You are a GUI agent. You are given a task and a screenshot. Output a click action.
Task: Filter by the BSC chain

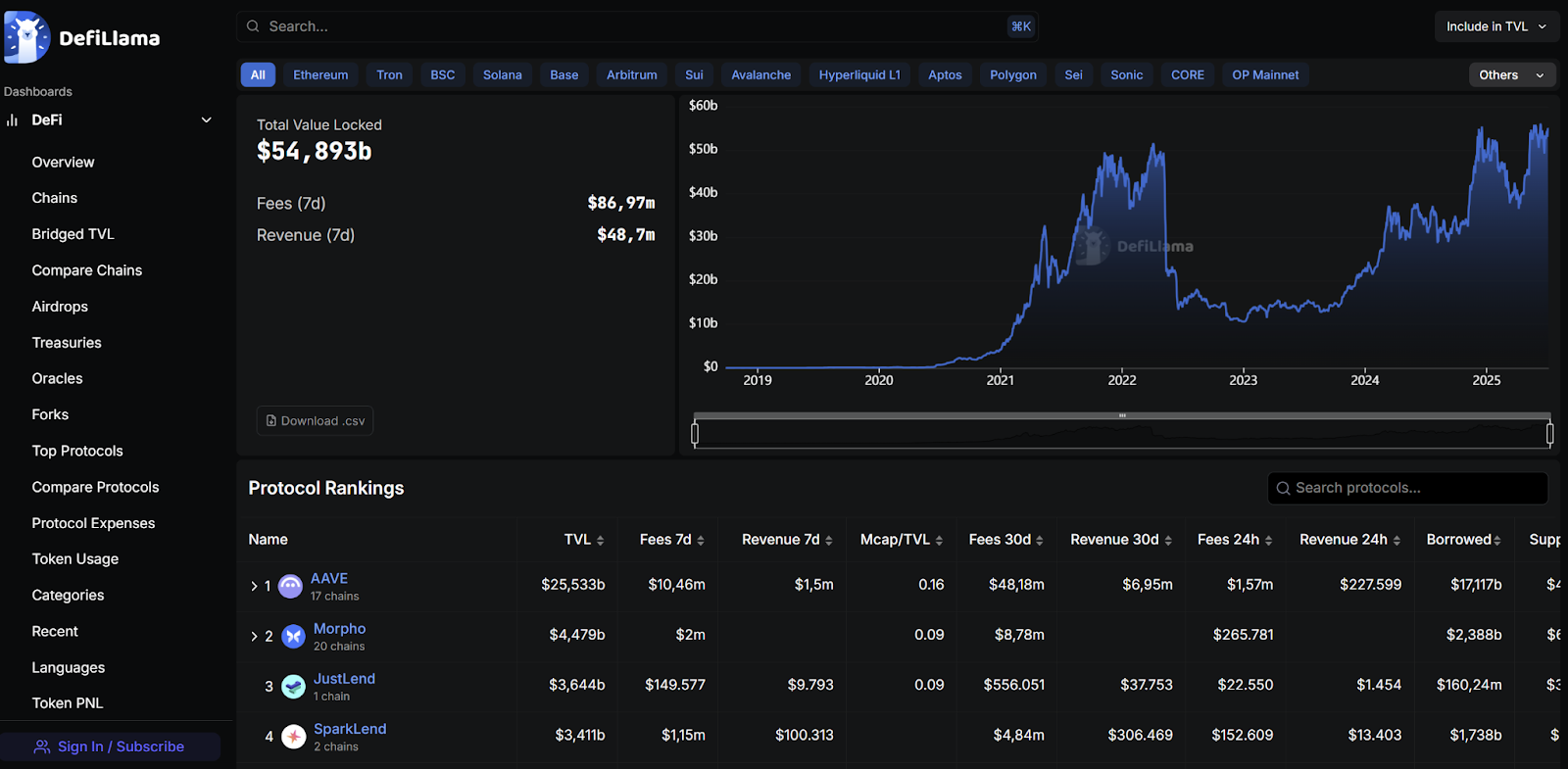coord(443,75)
